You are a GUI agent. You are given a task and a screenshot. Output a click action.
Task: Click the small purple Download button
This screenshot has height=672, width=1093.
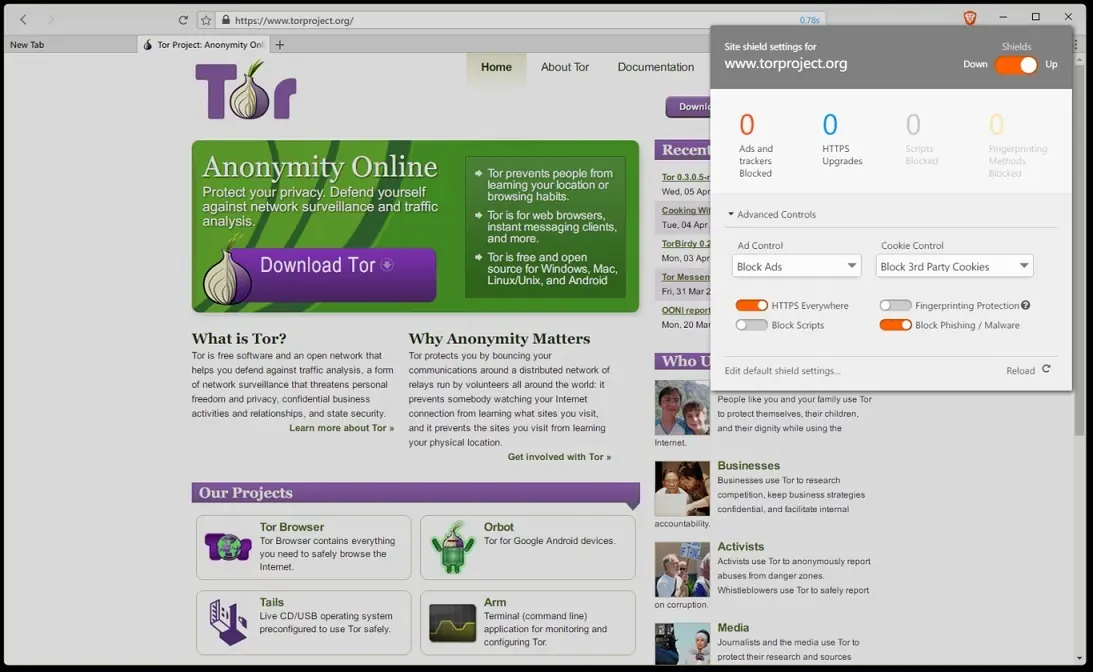click(x=688, y=107)
